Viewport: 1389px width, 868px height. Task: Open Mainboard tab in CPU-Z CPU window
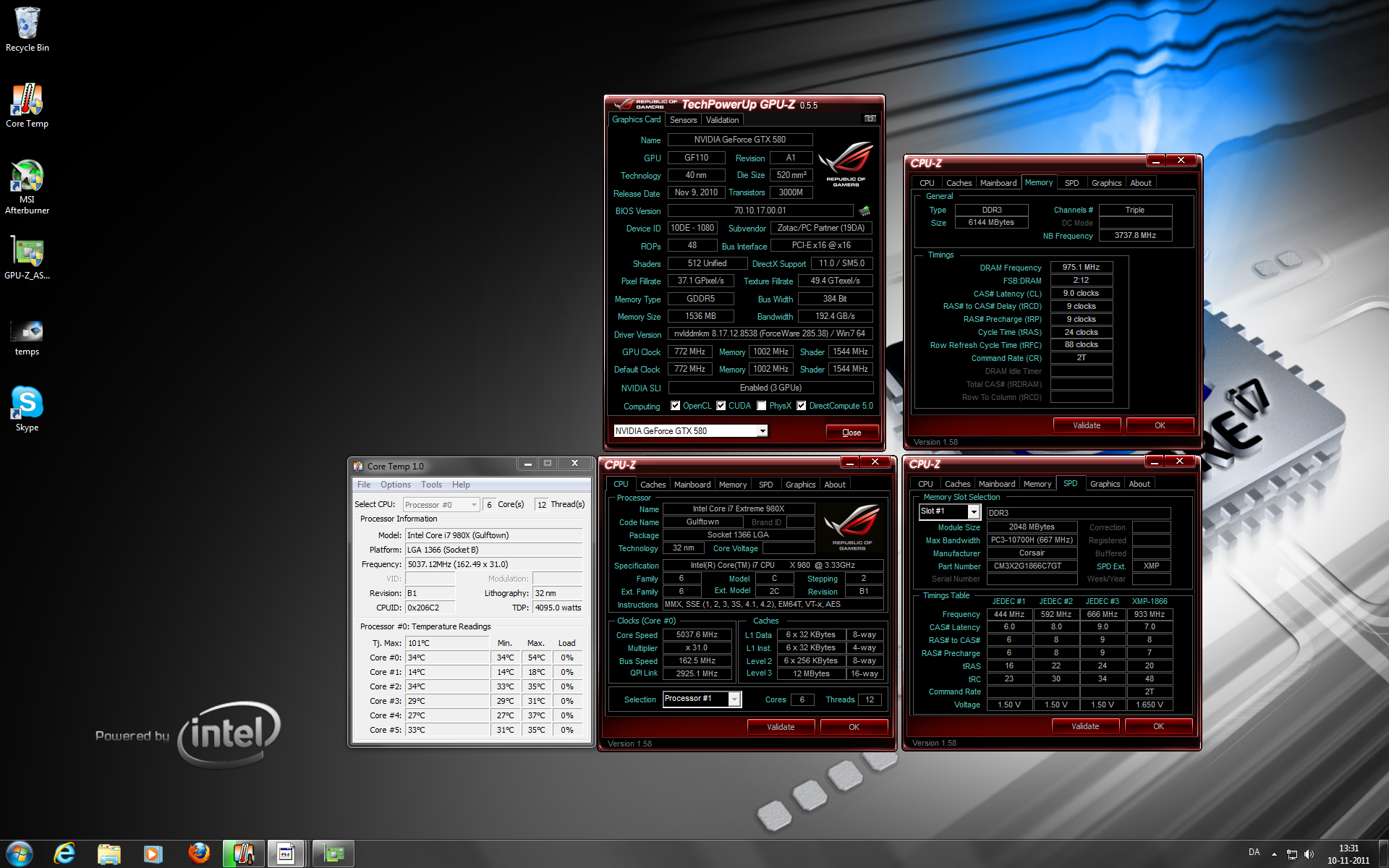pyautogui.click(x=692, y=485)
